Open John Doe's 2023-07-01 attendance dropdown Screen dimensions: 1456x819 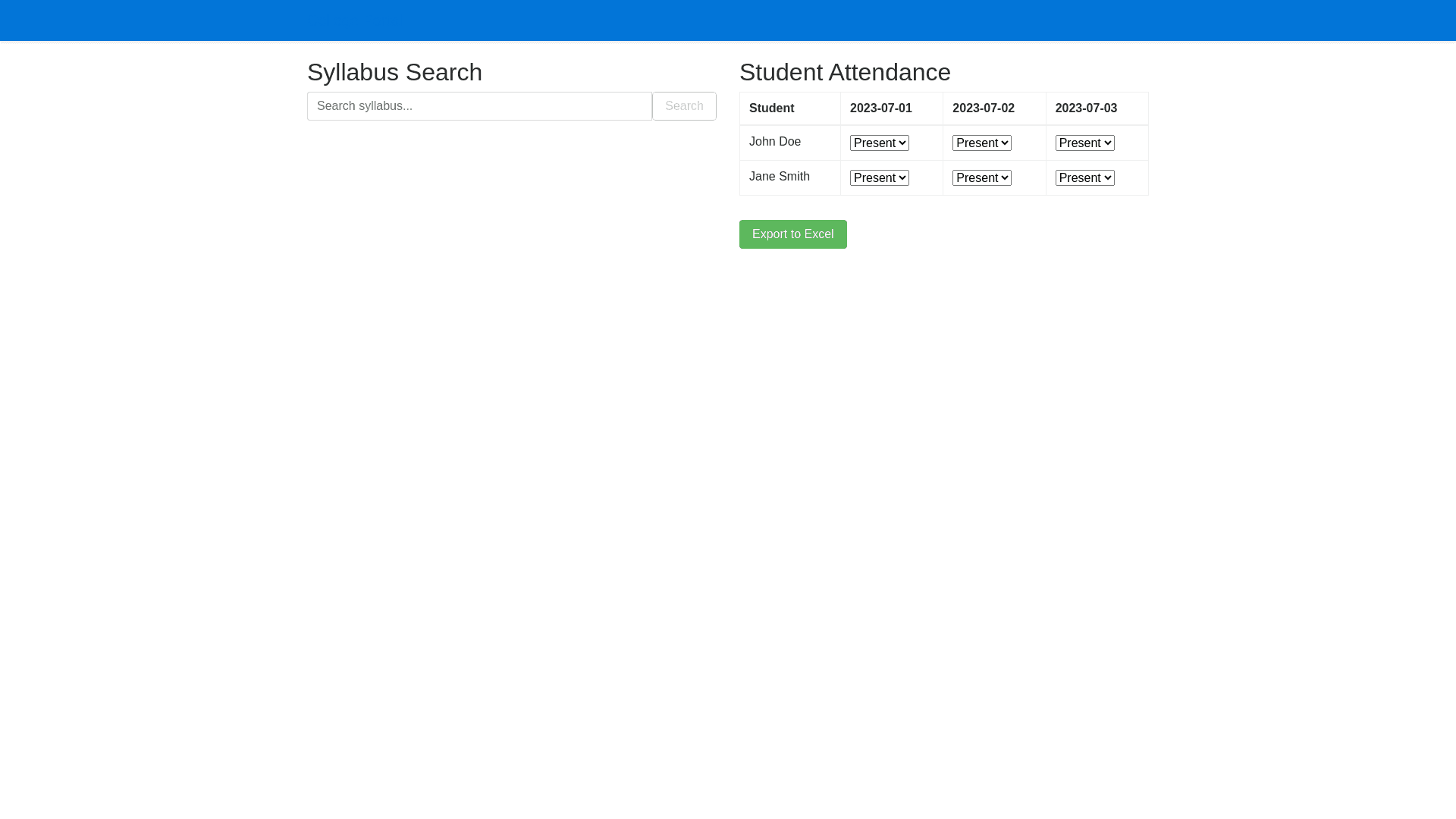[x=879, y=143]
